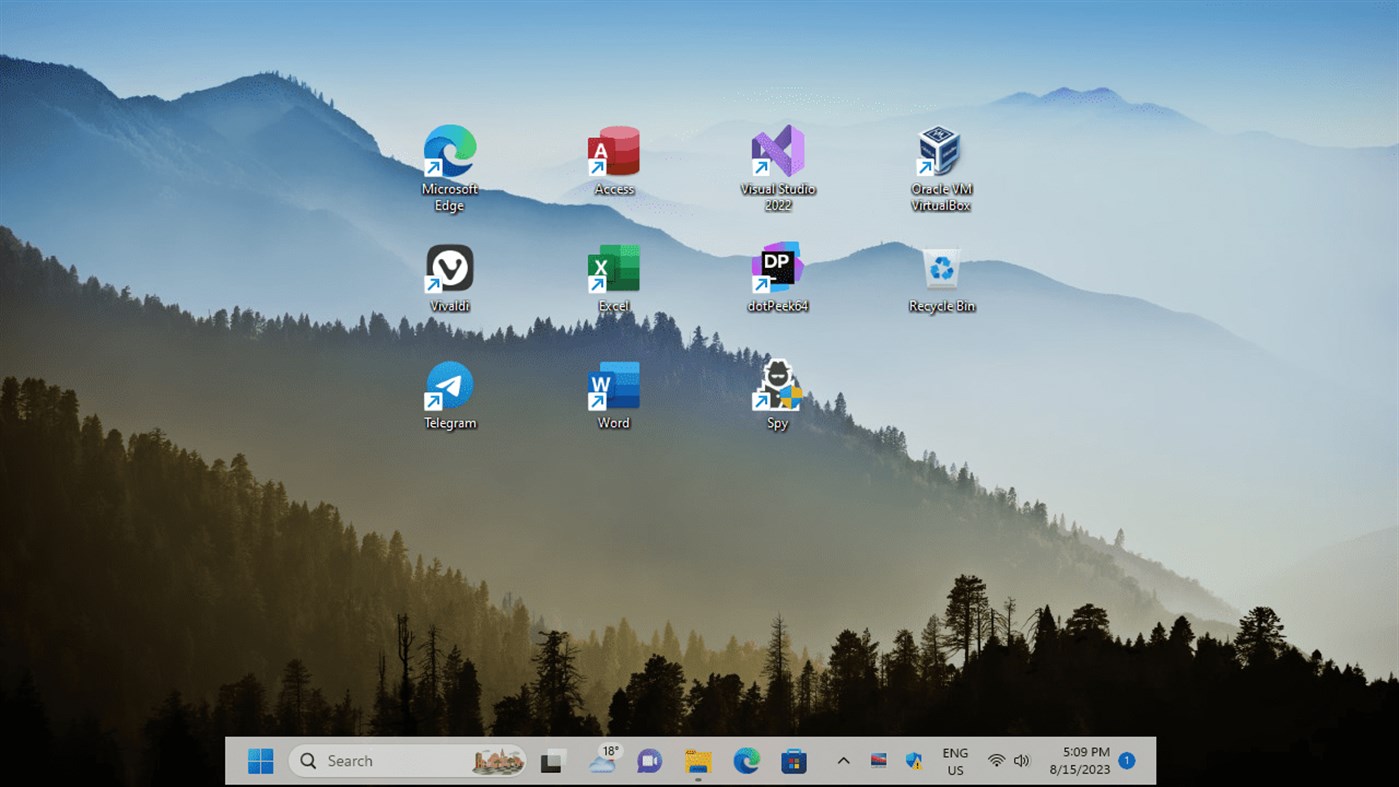Image resolution: width=1399 pixels, height=787 pixels.
Task: Open the Recycle Bin
Action: point(940,268)
